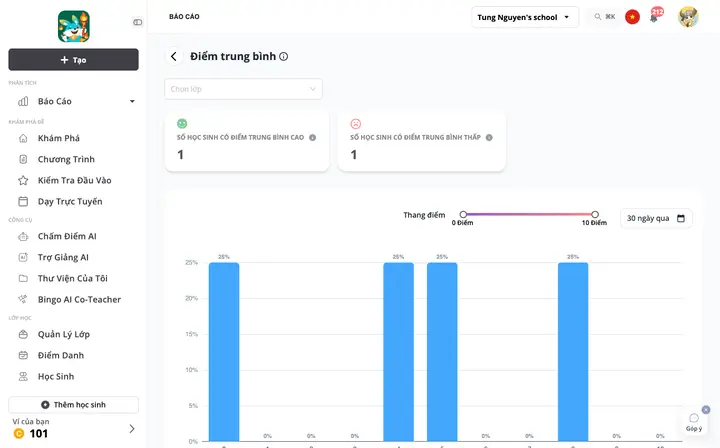Open Chọn lớp class dropdown
Image resolution: width=720 pixels, height=448 pixels.
(243, 89)
